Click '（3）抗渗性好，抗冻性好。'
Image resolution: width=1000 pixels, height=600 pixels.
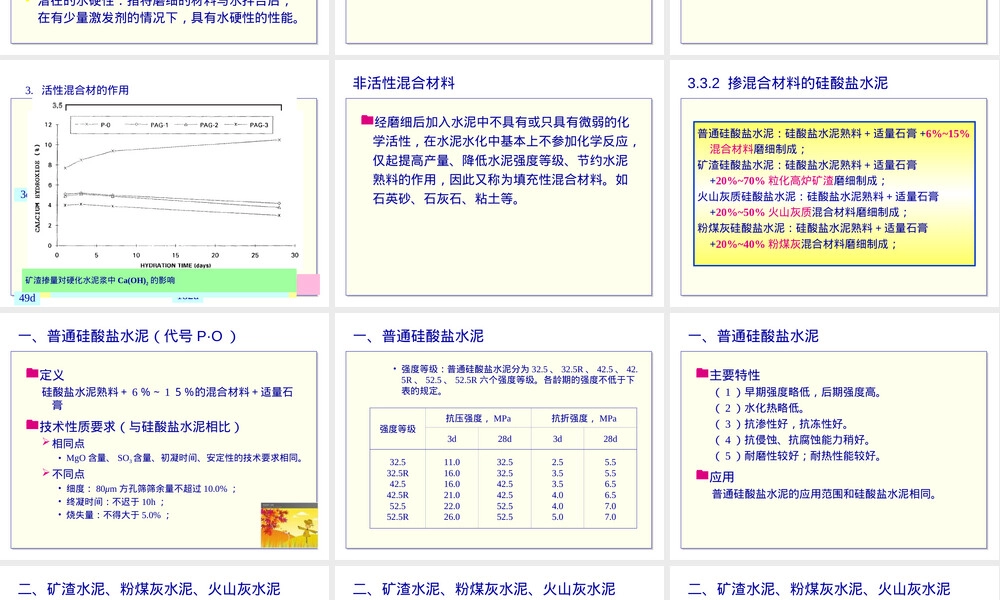point(781,424)
